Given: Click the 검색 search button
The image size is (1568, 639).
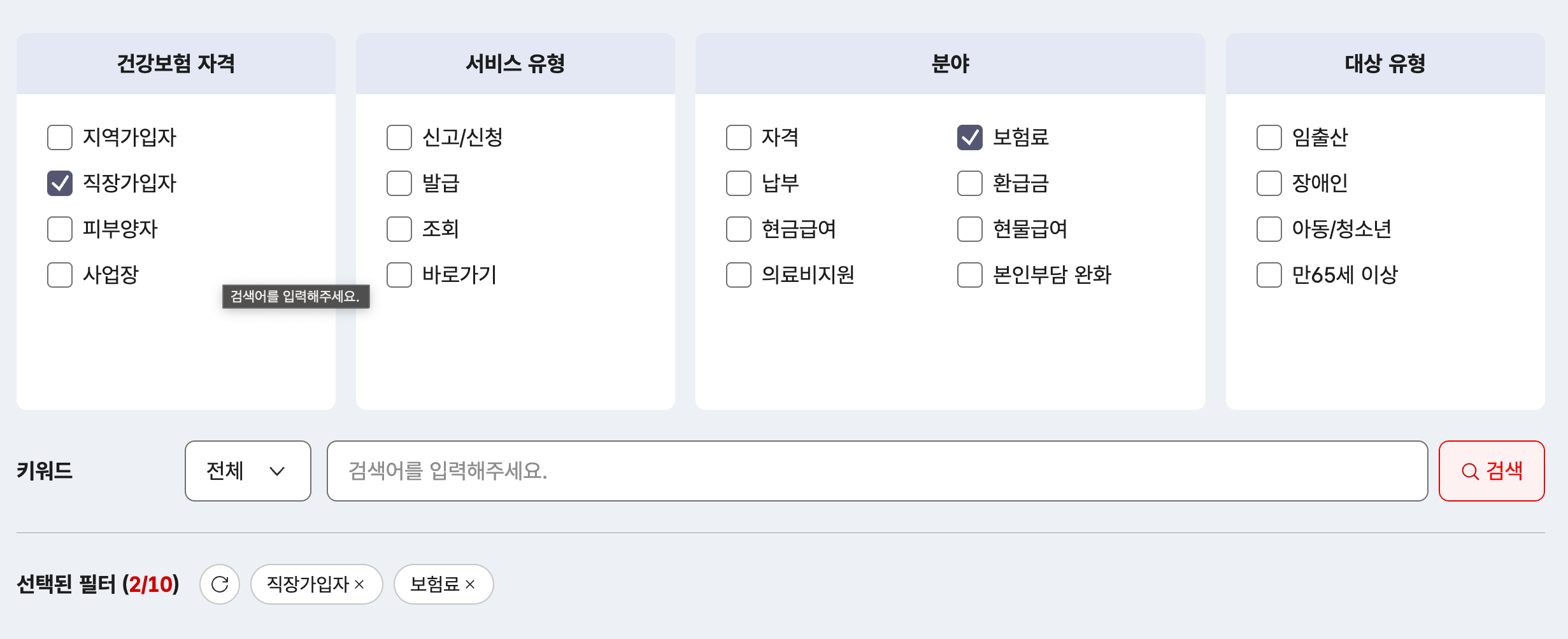Looking at the screenshot, I should pyautogui.click(x=1491, y=471).
